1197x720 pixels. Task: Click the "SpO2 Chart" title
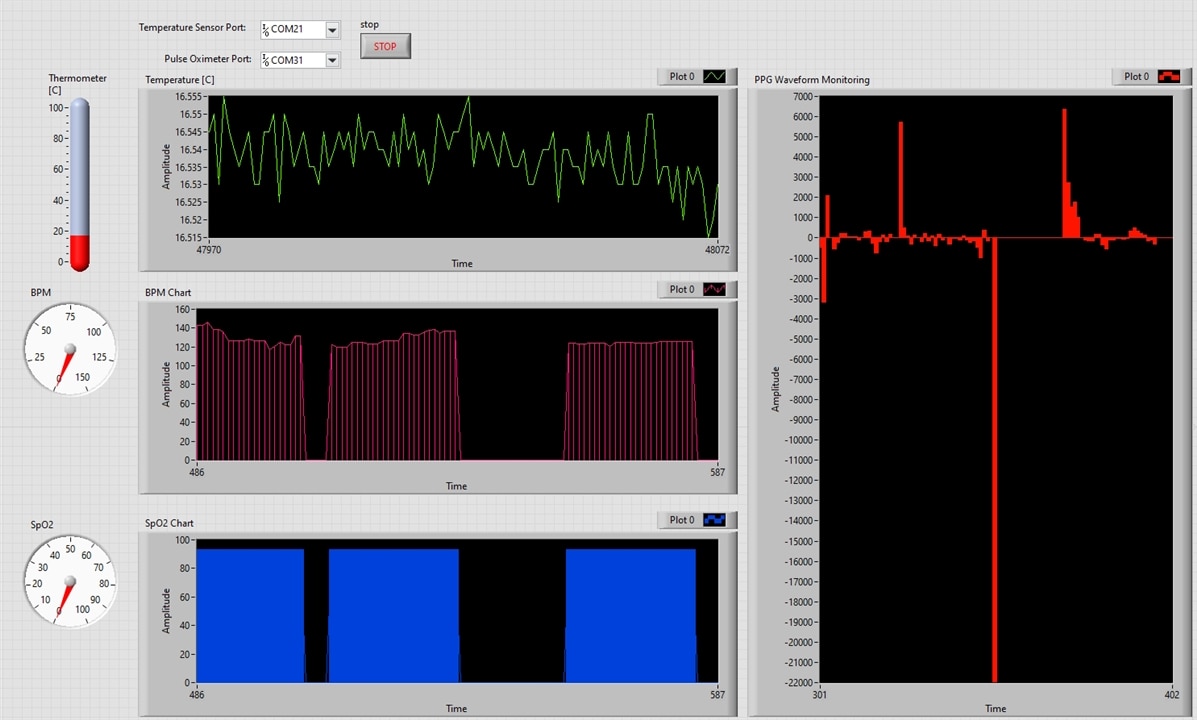pos(169,523)
